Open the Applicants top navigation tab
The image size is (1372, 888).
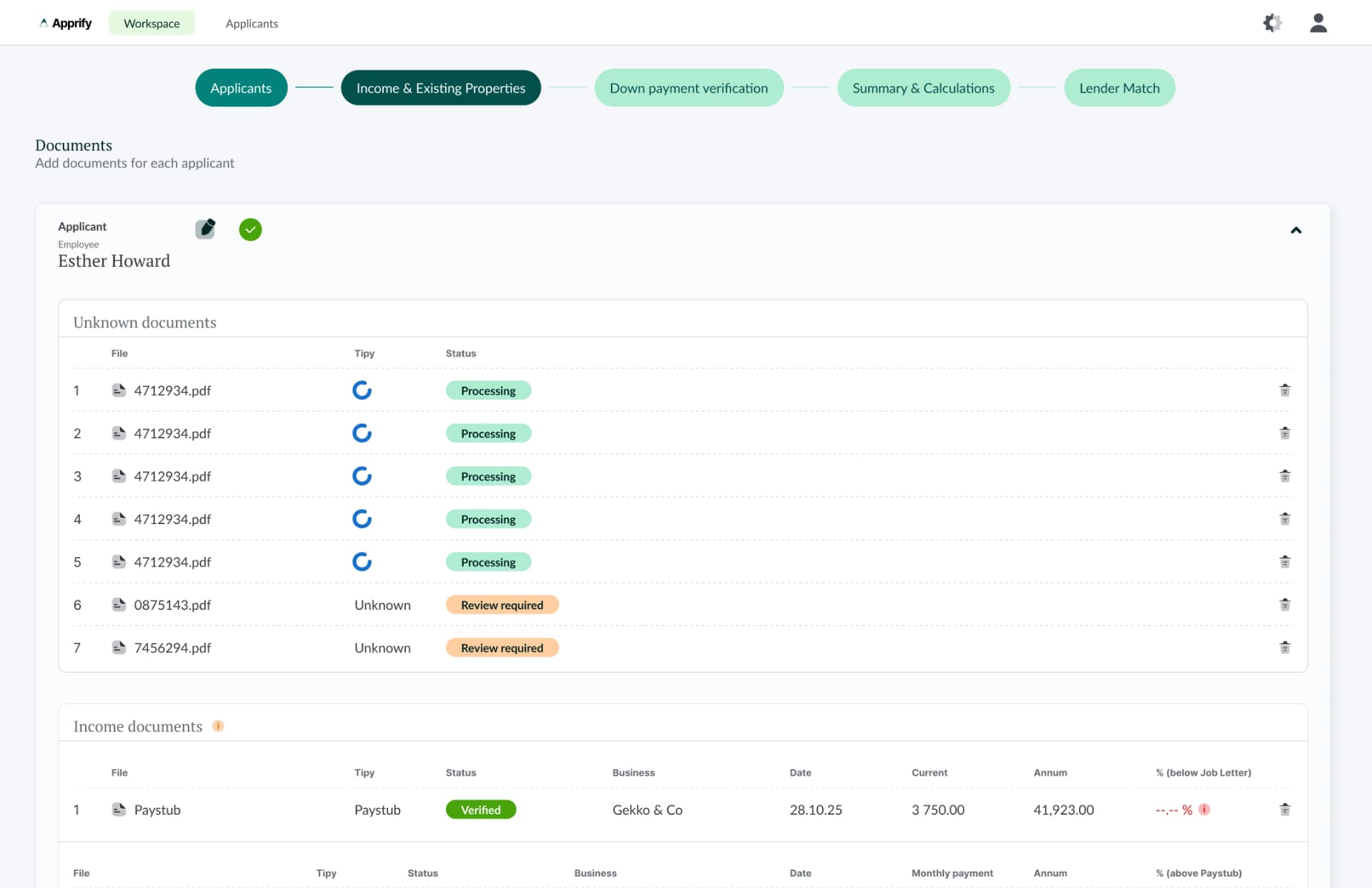[x=252, y=24]
